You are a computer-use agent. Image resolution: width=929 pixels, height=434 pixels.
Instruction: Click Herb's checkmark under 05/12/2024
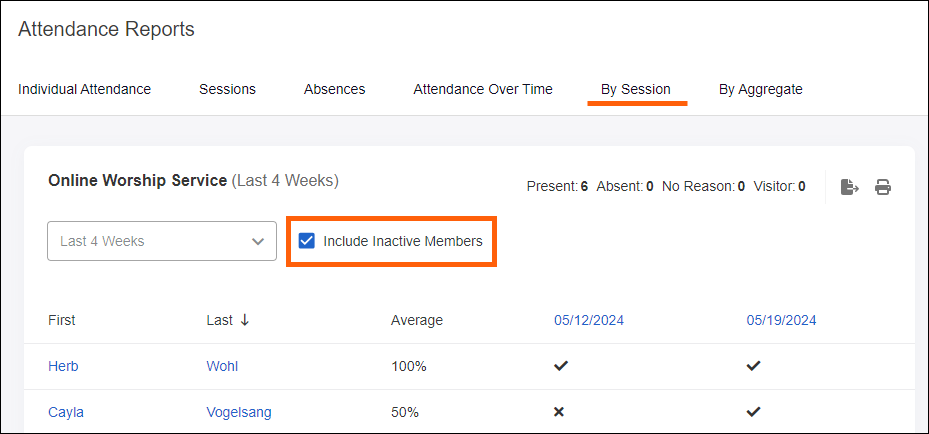click(561, 366)
